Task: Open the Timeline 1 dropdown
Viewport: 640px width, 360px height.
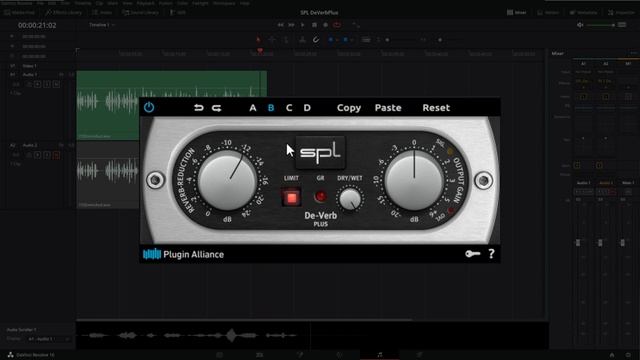Action: point(102,25)
